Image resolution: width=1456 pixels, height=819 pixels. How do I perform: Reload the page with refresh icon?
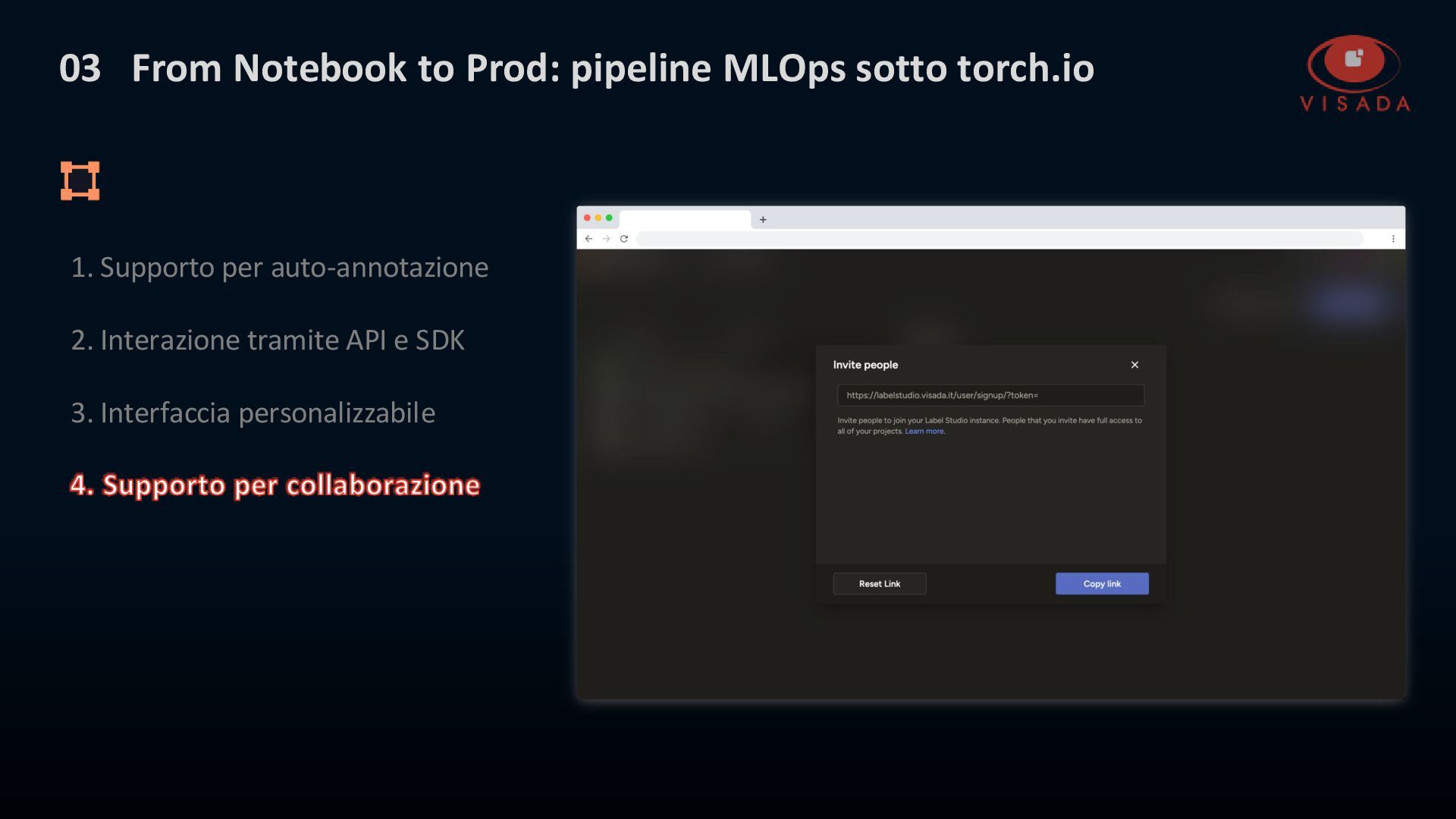point(623,239)
